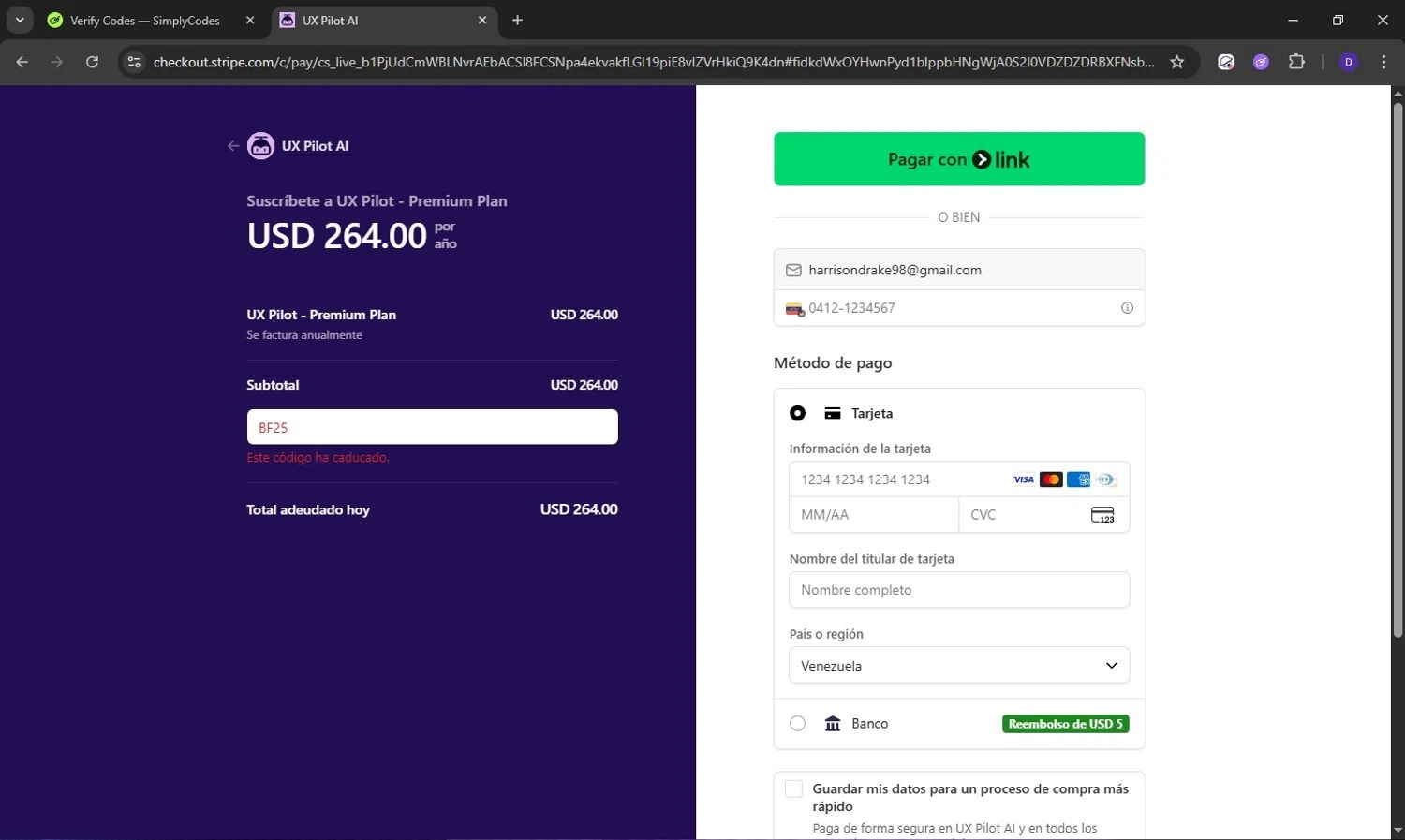Click the page vertical scrollbar thumb
Viewport: 1405px width, 840px height.
tap(1398, 370)
